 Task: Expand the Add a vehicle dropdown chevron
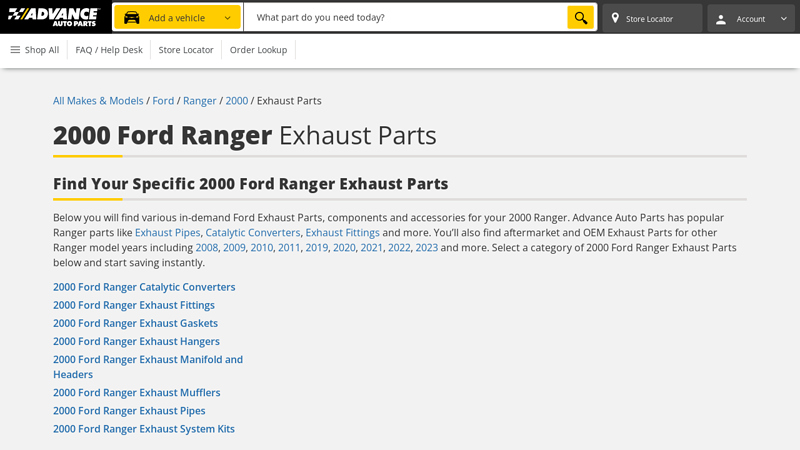point(228,18)
